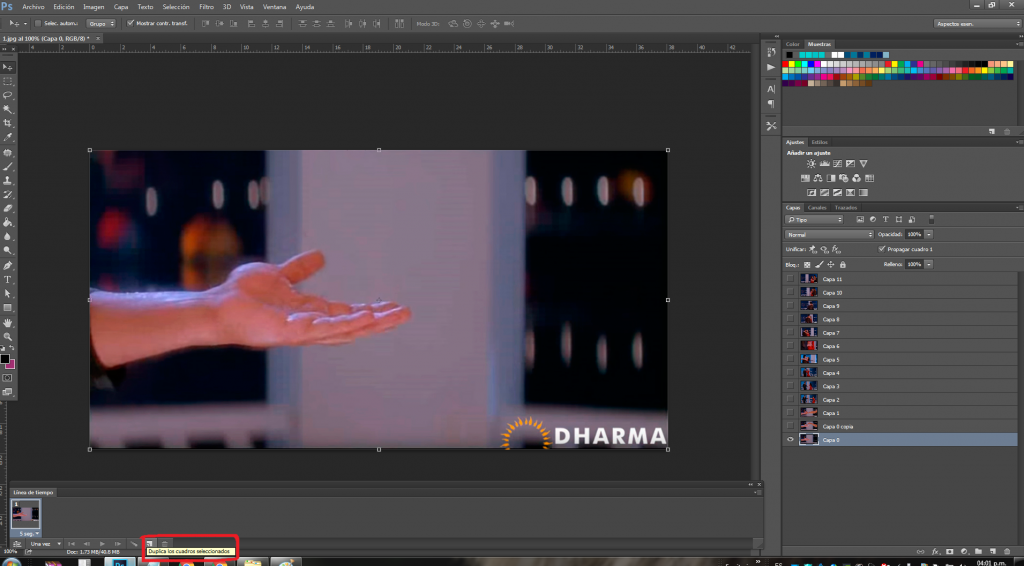1024x566 pixels.
Task: Show the Capa 1 layer
Action: [x=790, y=413]
